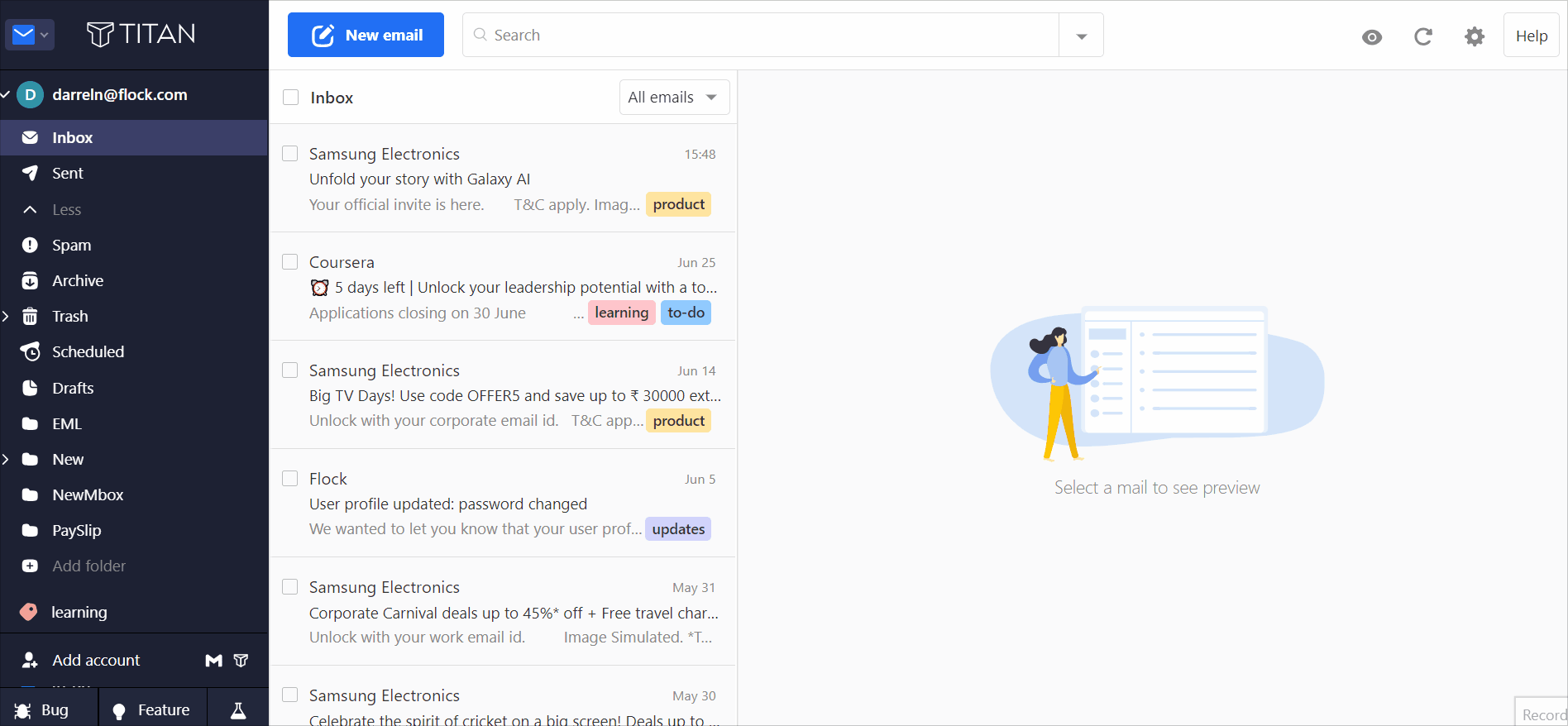The width and height of the screenshot is (1568, 726).
Task: Check the Coursera email checkbox
Action: (290, 262)
